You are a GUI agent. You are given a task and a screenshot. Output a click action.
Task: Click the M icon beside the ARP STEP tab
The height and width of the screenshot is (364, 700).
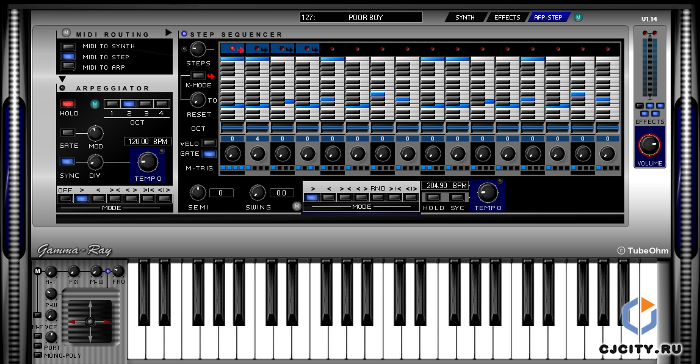pos(578,17)
